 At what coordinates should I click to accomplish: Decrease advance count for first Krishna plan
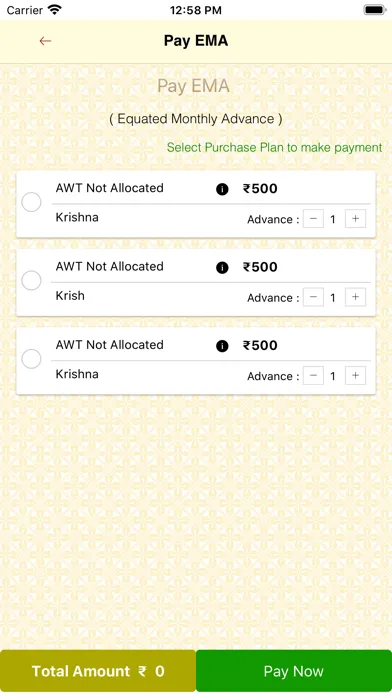click(313, 219)
